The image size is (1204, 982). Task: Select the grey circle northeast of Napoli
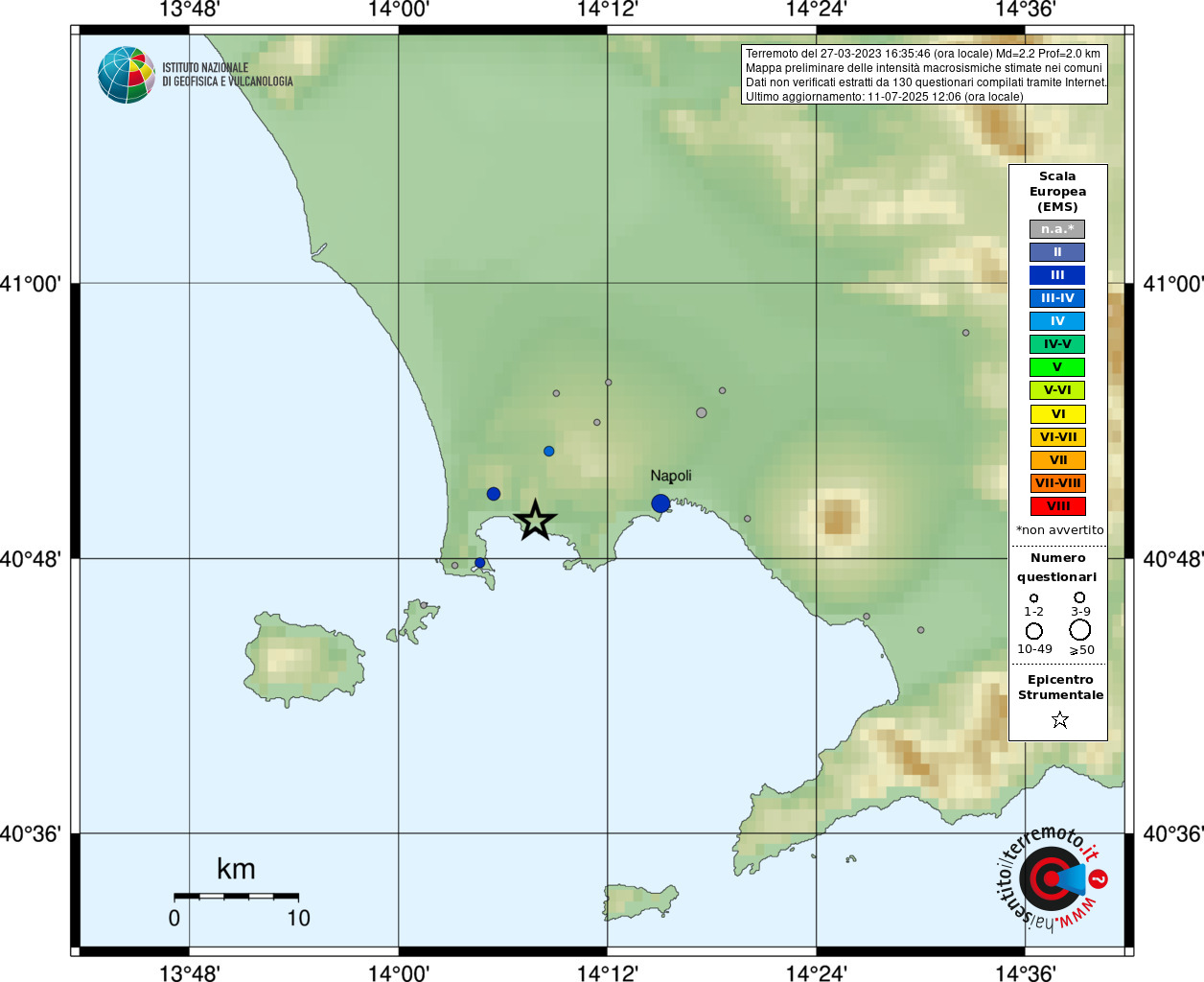point(702,412)
